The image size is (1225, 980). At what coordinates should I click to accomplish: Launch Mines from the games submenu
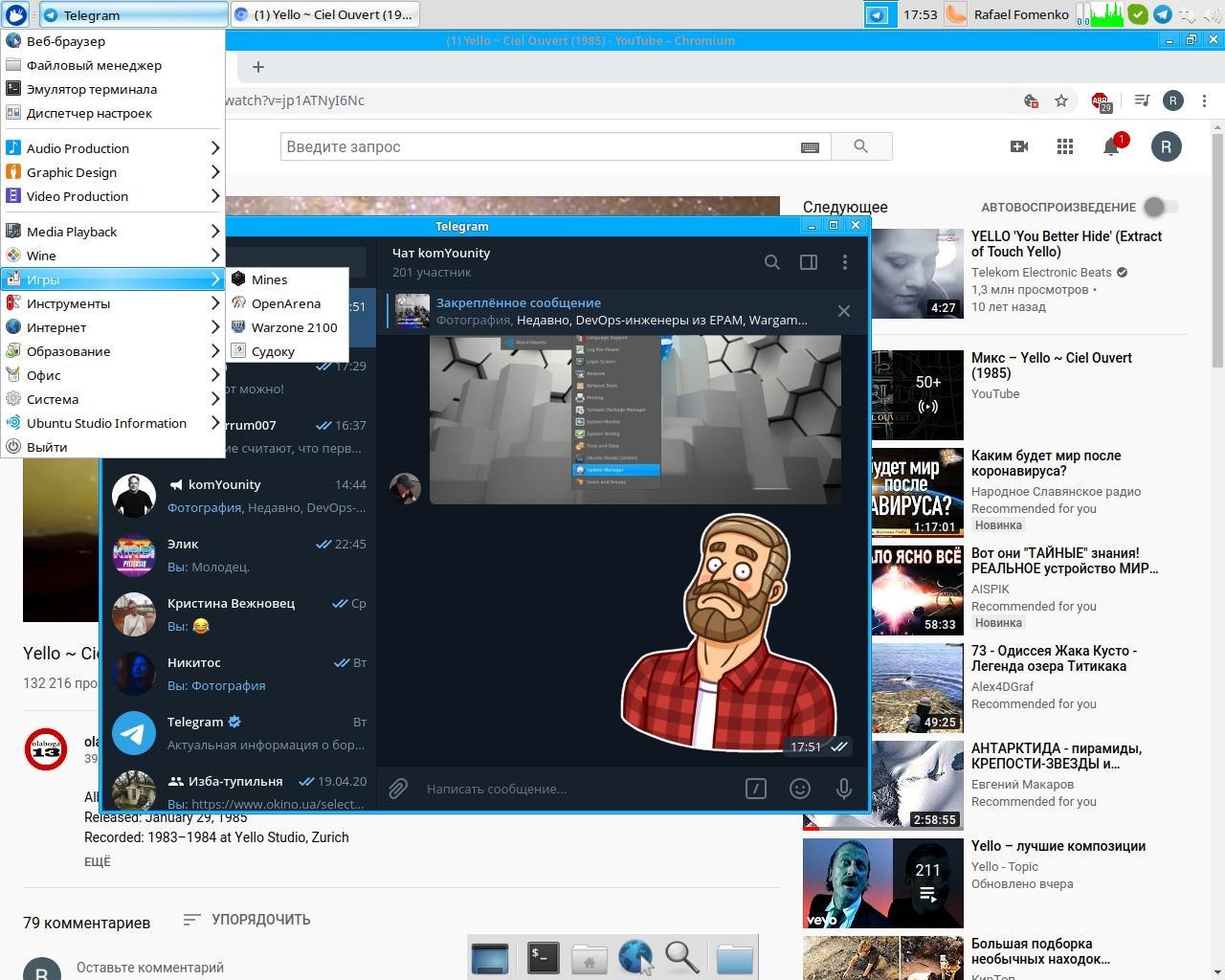[x=287, y=279]
